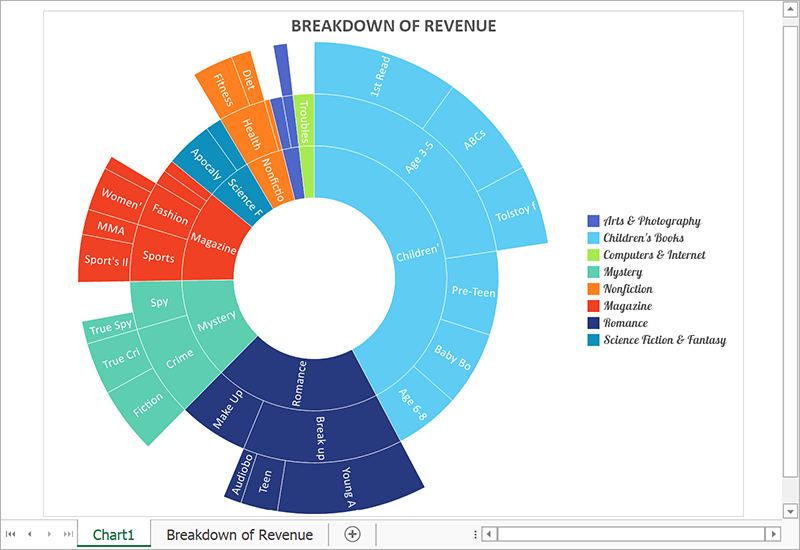Select the Science F inner segment
Viewport: 800px width, 550px height.
pos(244,195)
